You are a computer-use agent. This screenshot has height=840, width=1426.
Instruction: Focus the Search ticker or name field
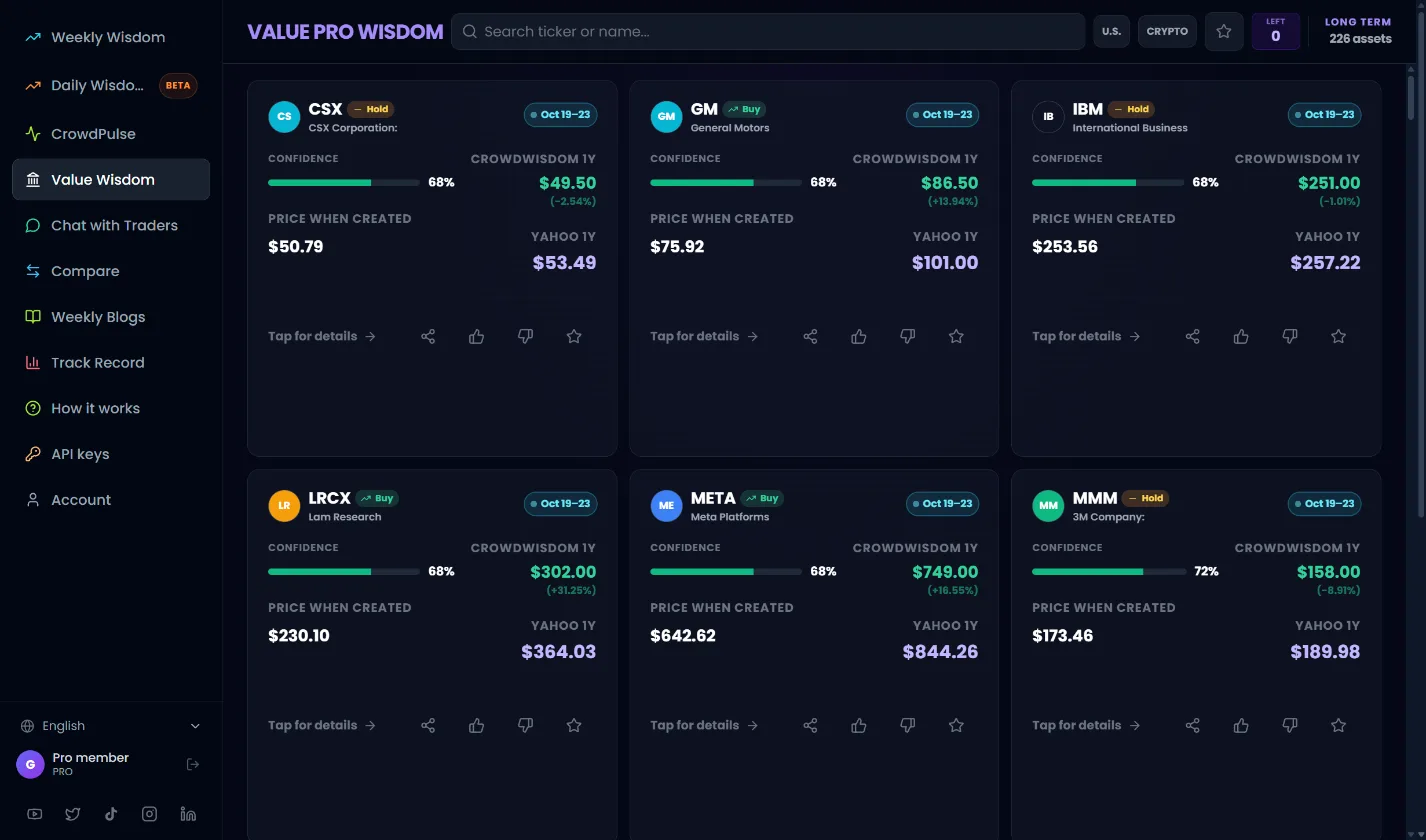point(768,32)
